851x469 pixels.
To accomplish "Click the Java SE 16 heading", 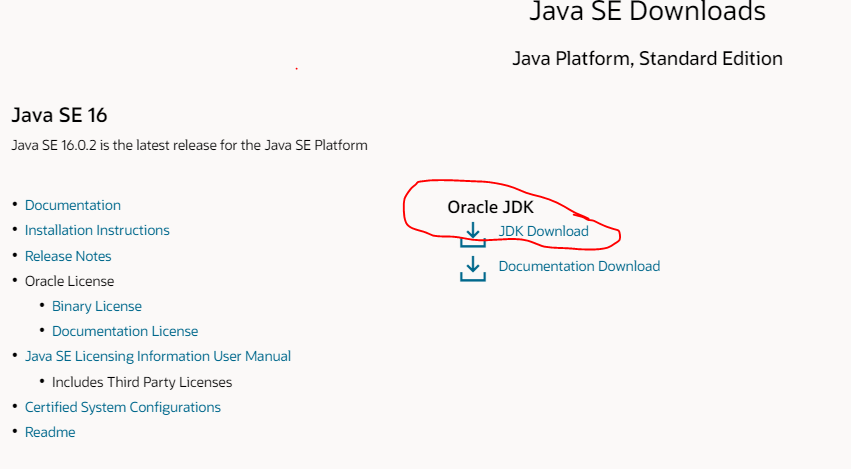I will pyautogui.click(x=59, y=115).
